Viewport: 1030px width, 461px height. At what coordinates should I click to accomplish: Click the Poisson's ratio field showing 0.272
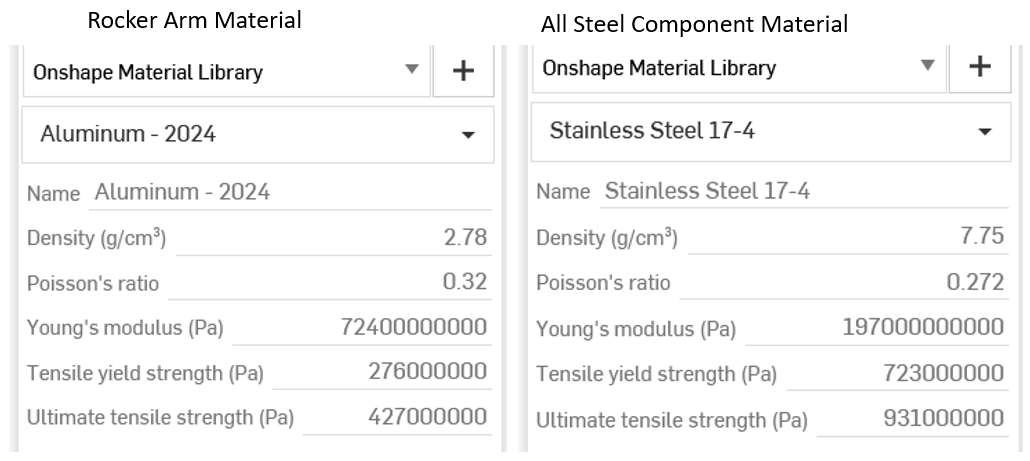click(x=975, y=282)
